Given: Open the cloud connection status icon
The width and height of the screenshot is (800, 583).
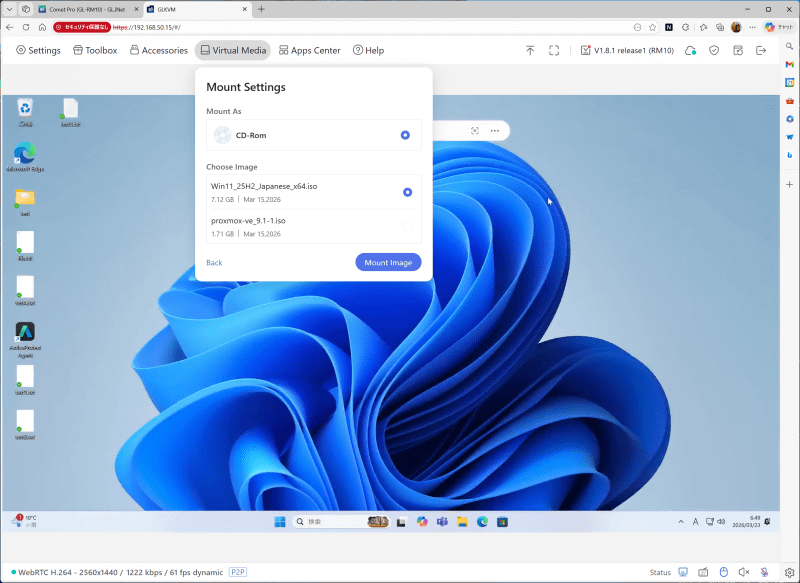Looking at the screenshot, I should [x=690, y=50].
